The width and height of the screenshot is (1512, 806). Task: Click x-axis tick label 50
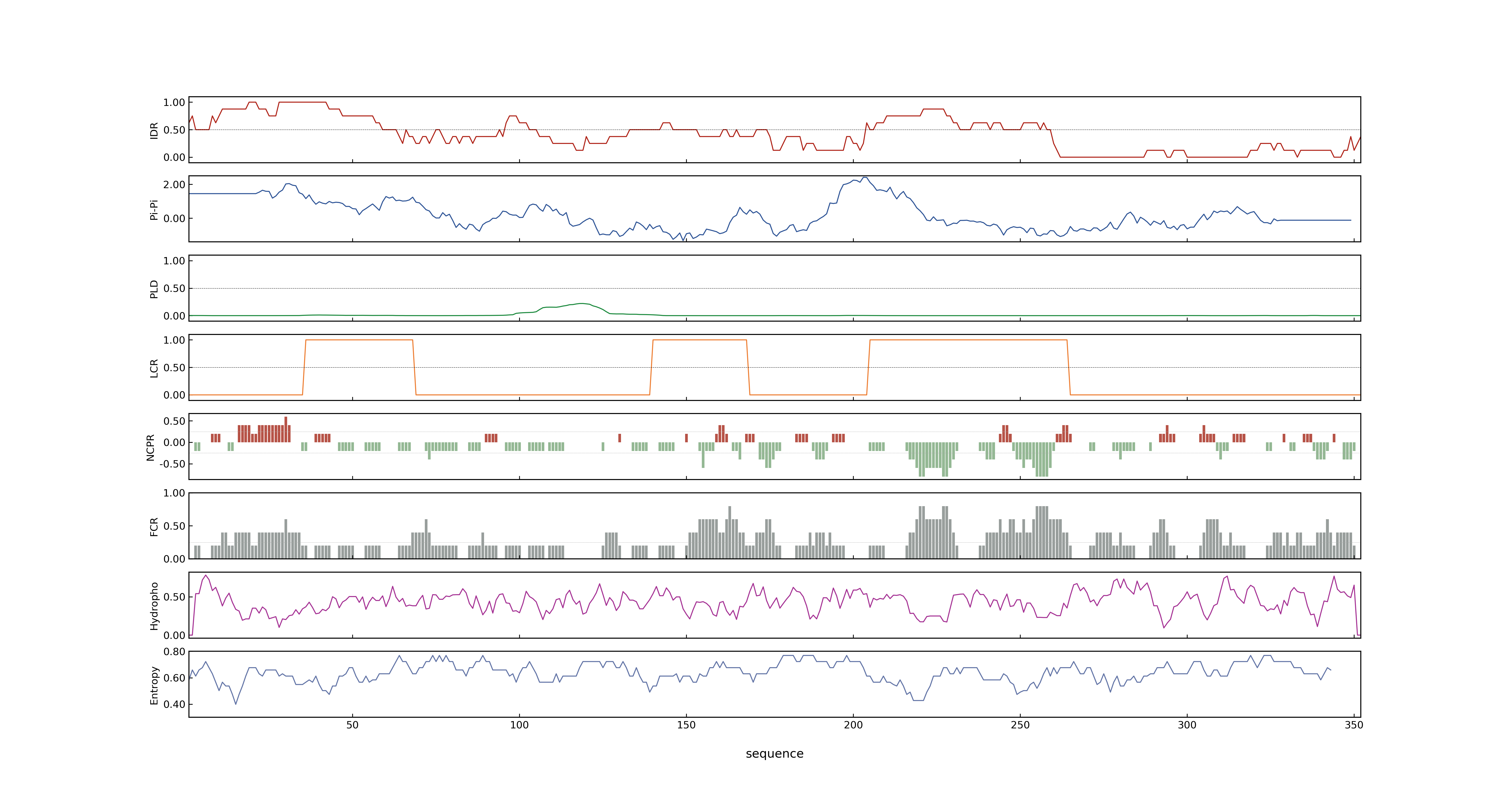coord(352,725)
